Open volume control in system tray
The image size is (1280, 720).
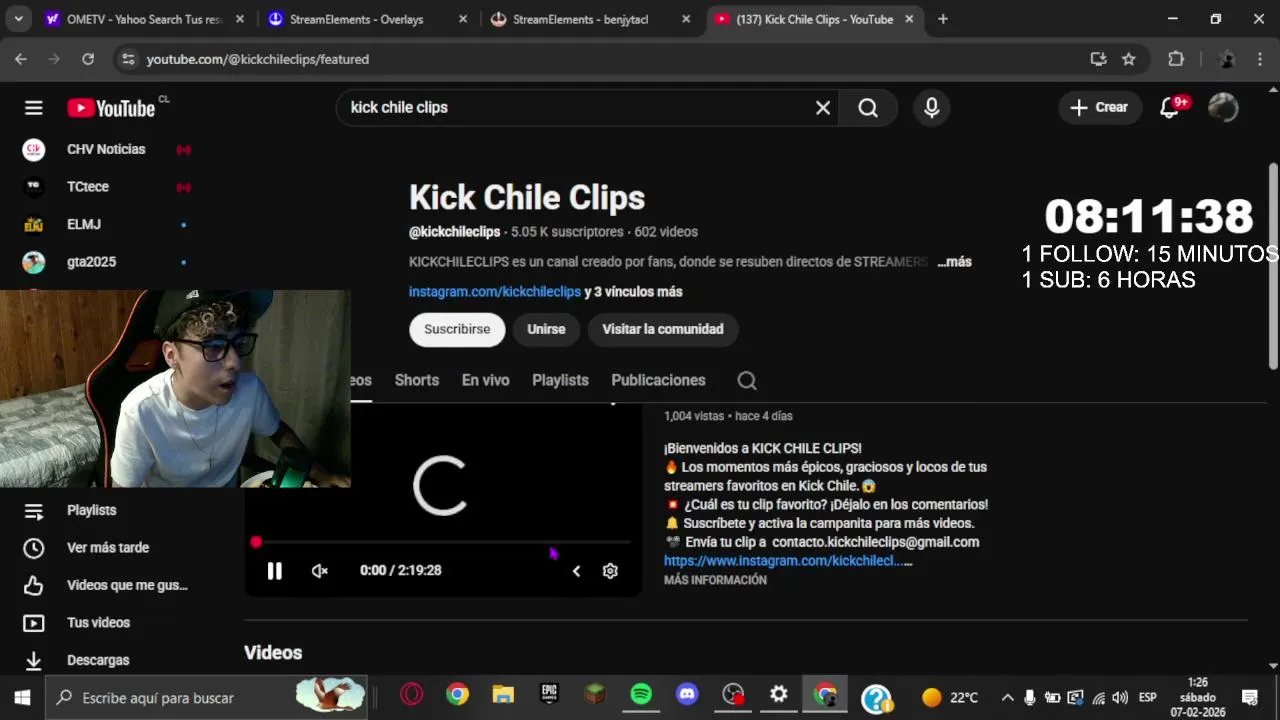click(x=1120, y=698)
